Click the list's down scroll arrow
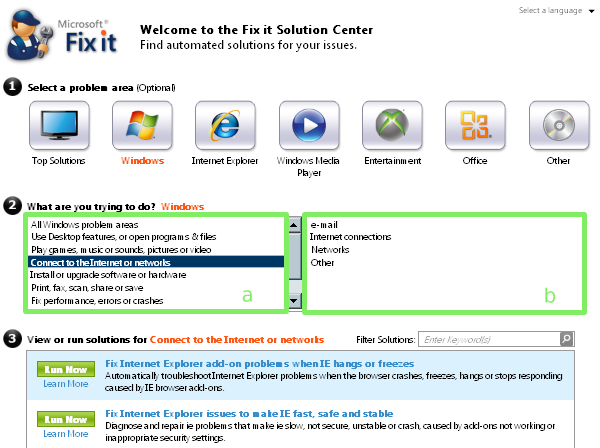Viewport: 600px width, 448px height. [294, 301]
